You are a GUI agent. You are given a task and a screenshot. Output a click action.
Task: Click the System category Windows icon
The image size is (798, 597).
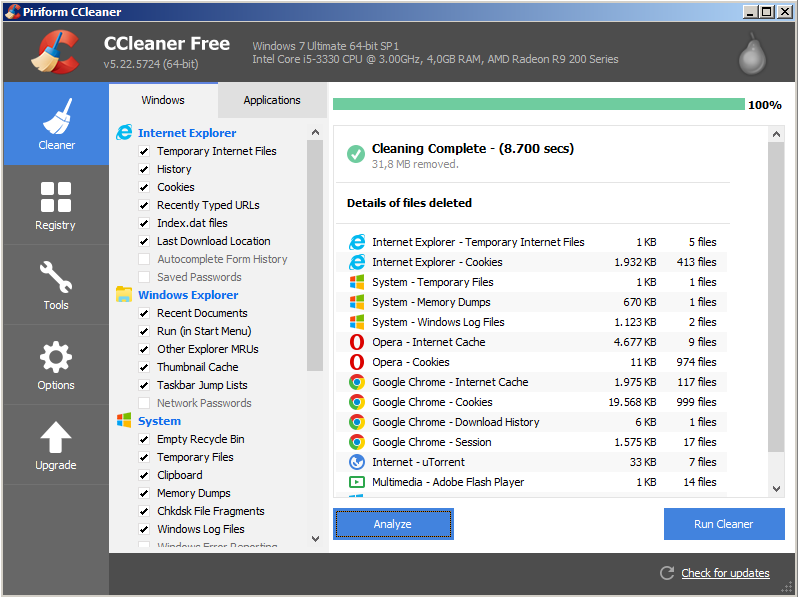pyautogui.click(x=124, y=420)
